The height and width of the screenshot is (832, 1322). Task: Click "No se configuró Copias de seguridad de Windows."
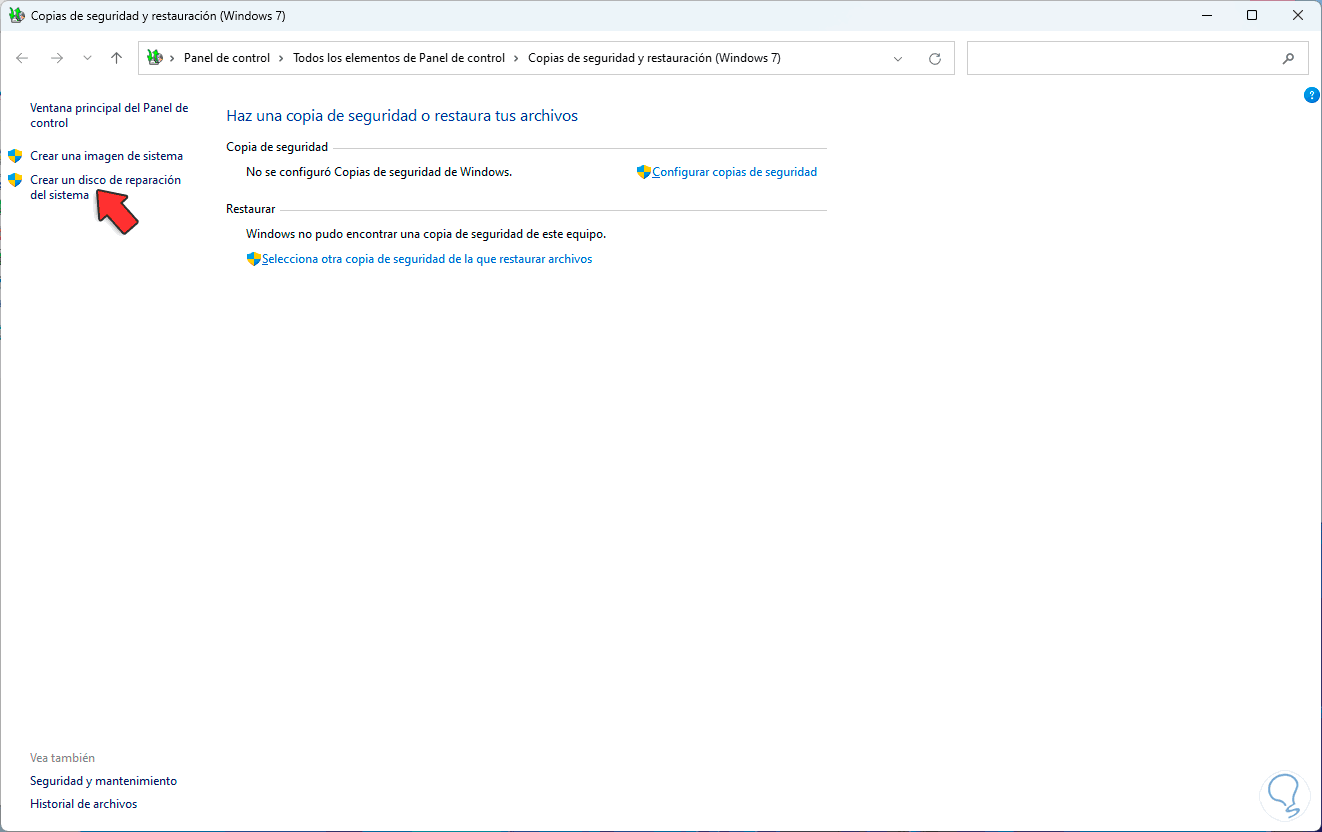(379, 172)
